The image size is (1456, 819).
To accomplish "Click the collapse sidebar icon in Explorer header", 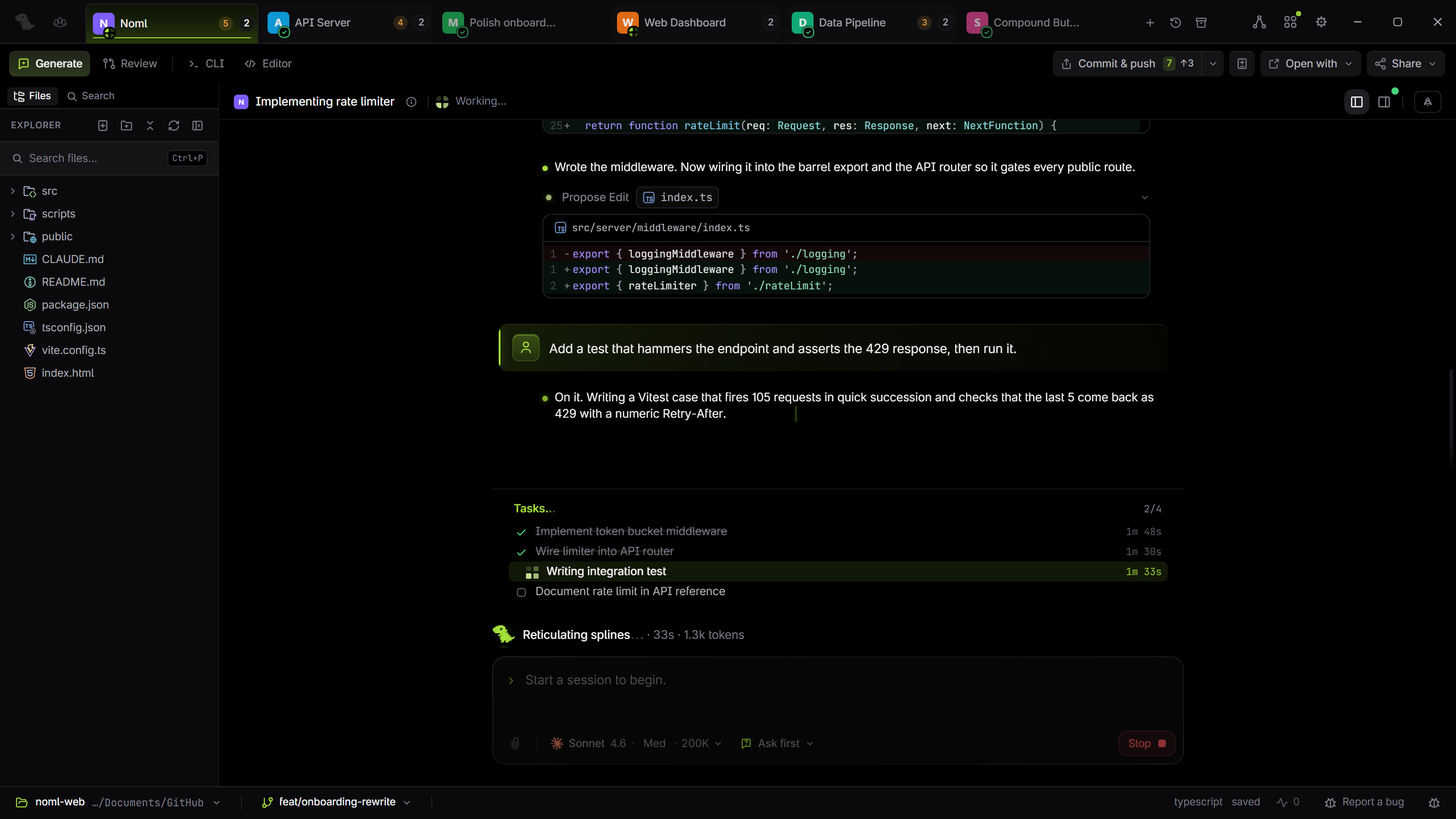I will pos(197,126).
